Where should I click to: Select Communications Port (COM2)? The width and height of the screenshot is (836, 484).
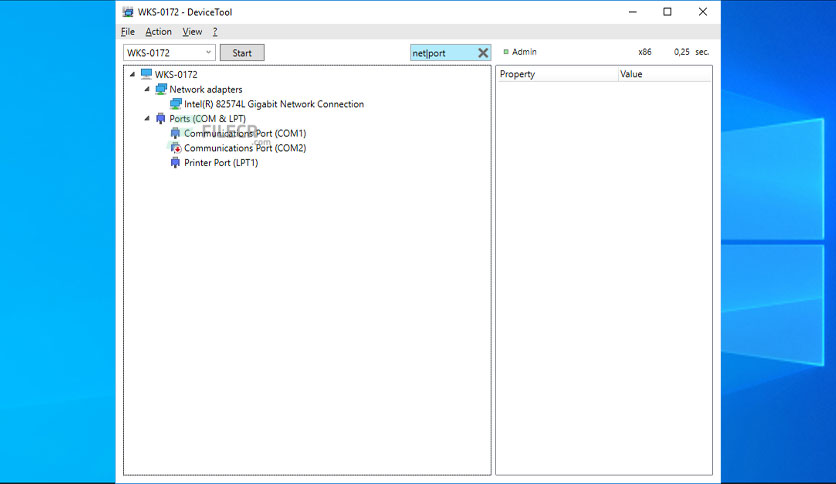[x=245, y=148]
